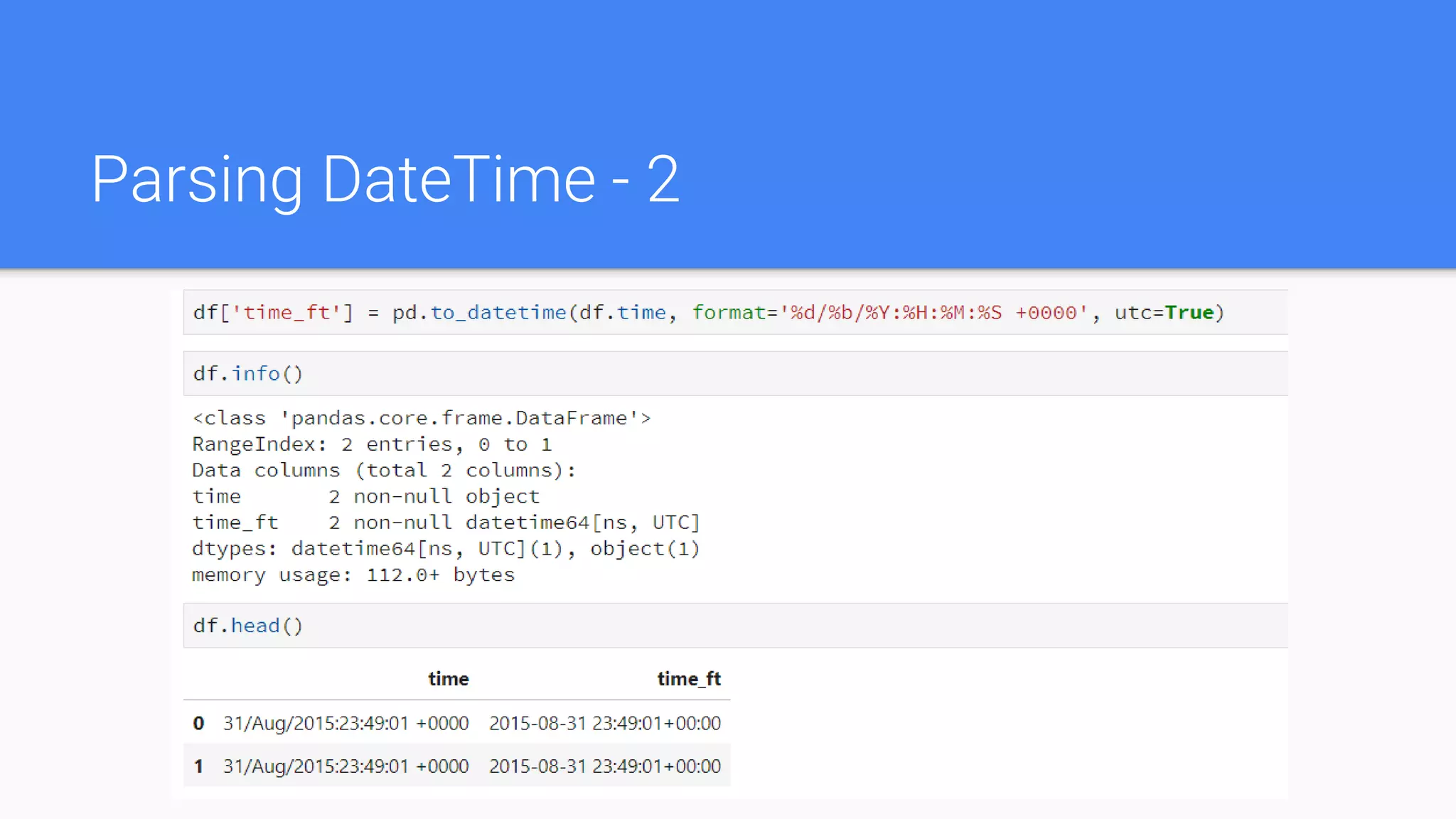Click row index 0 in the dataframe table
Viewport: 1456px width, 819px height.
point(198,723)
